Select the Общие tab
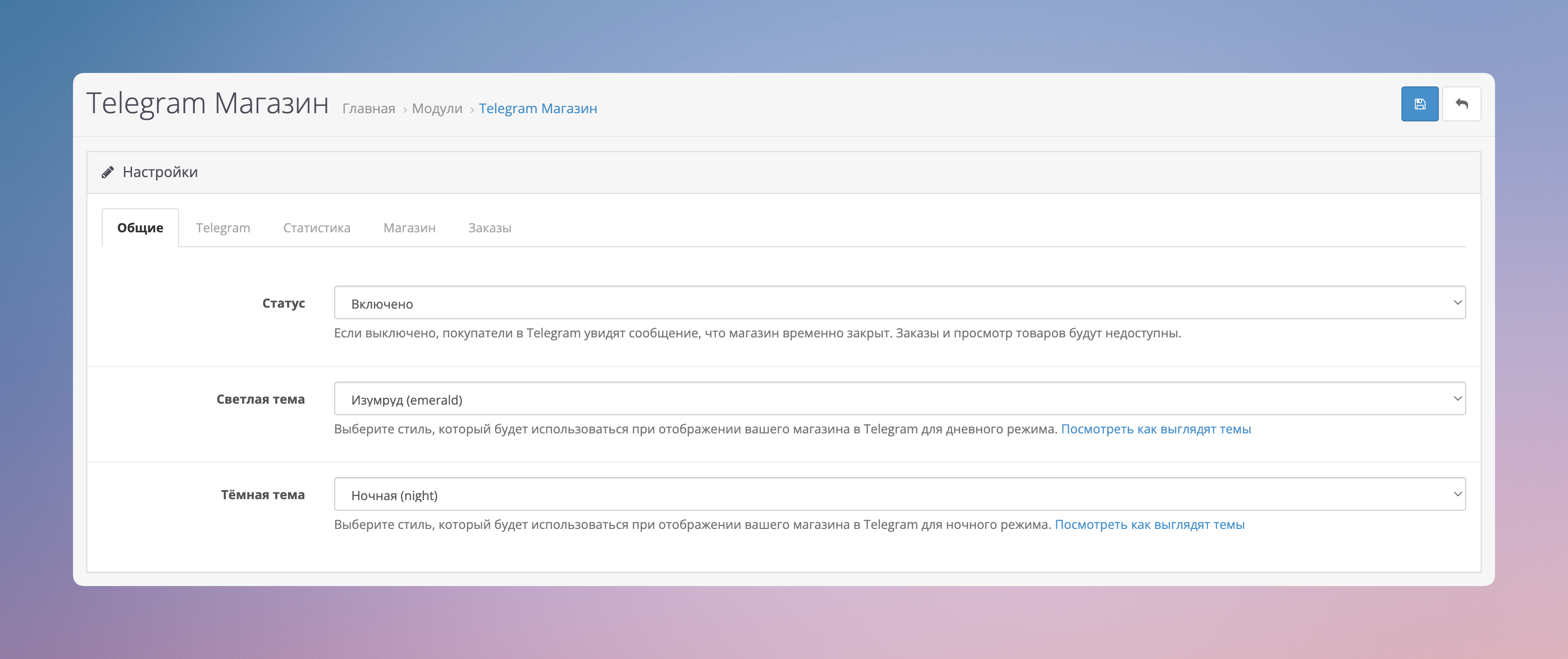This screenshot has width=1568, height=659. pos(140,228)
